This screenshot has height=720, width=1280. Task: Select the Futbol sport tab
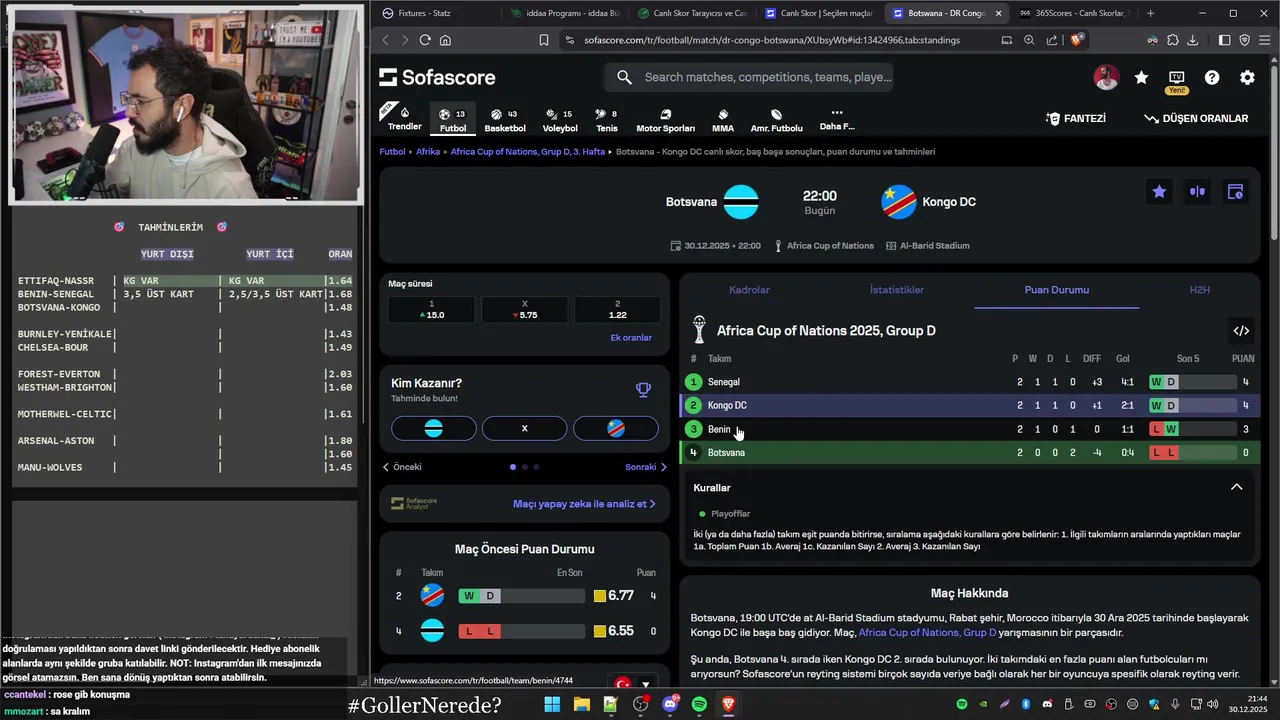point(453,120)
